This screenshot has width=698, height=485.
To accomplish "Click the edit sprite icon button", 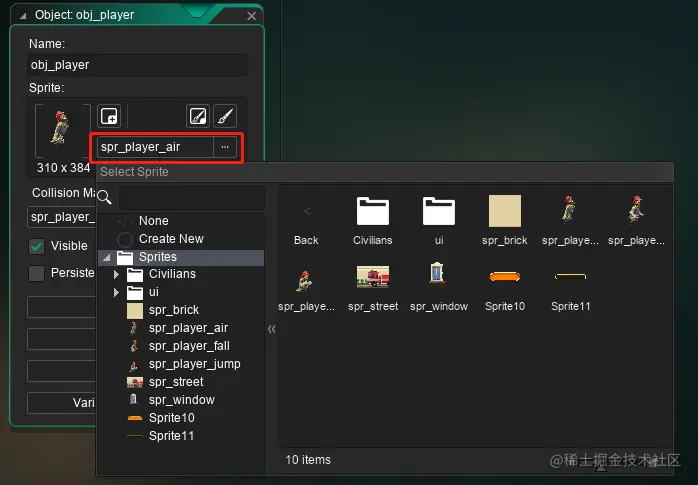I will pyautogui.click(x=198, y=117).
